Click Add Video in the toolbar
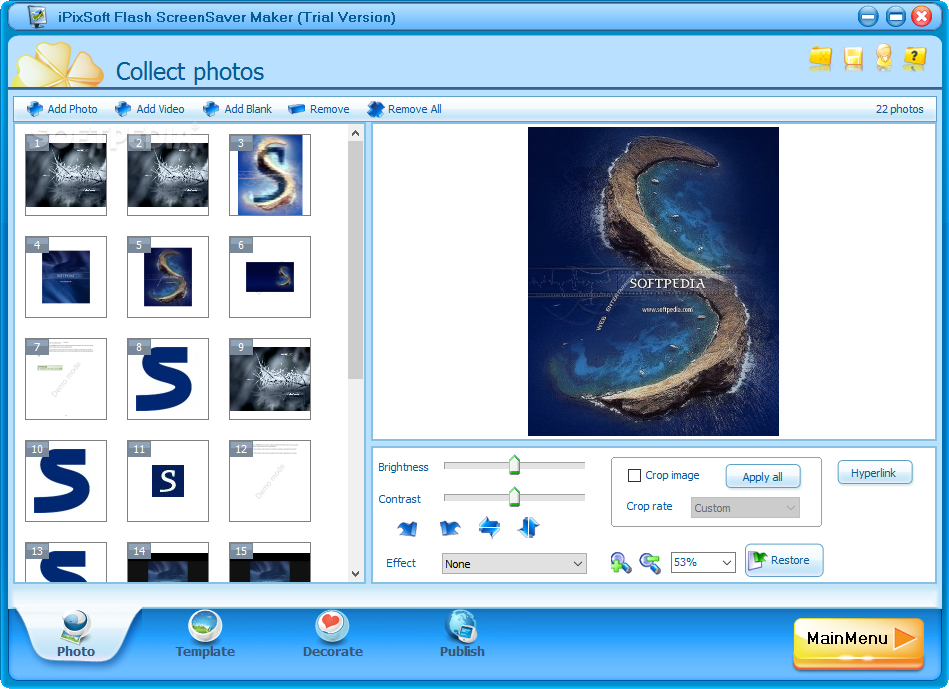This screenshot has height=689, width=949. 149,109
